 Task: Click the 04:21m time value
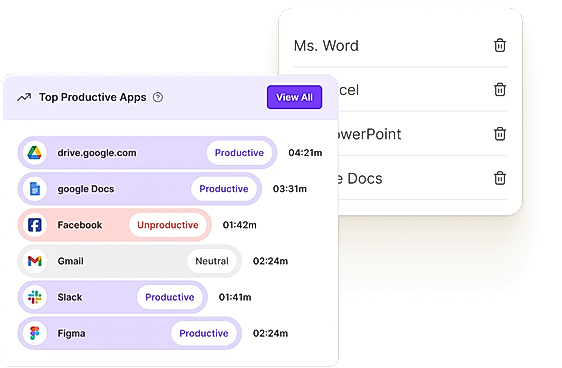click(x=305, y=153)
